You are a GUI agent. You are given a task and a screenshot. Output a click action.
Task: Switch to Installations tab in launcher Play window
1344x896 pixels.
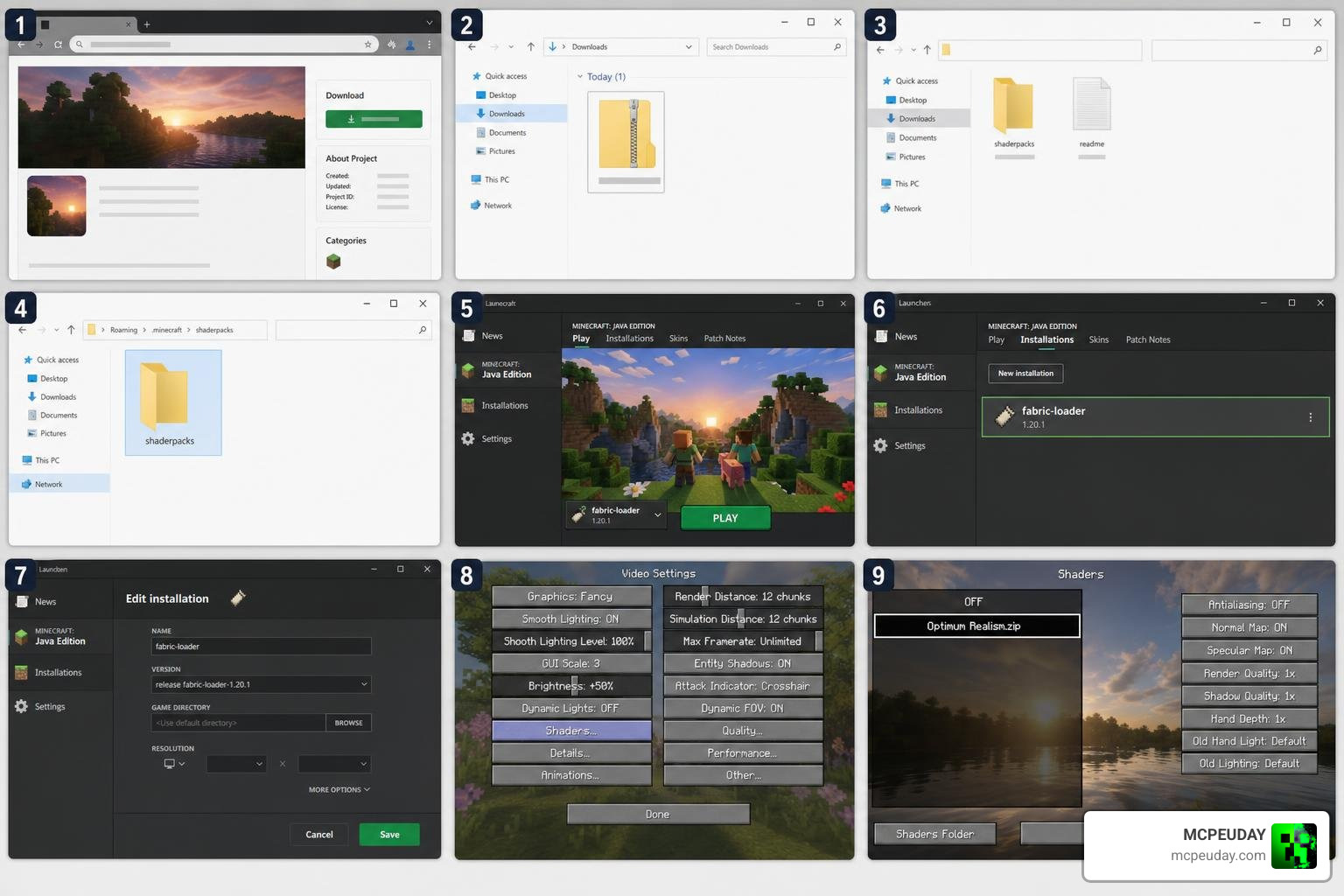coord(629,339)
